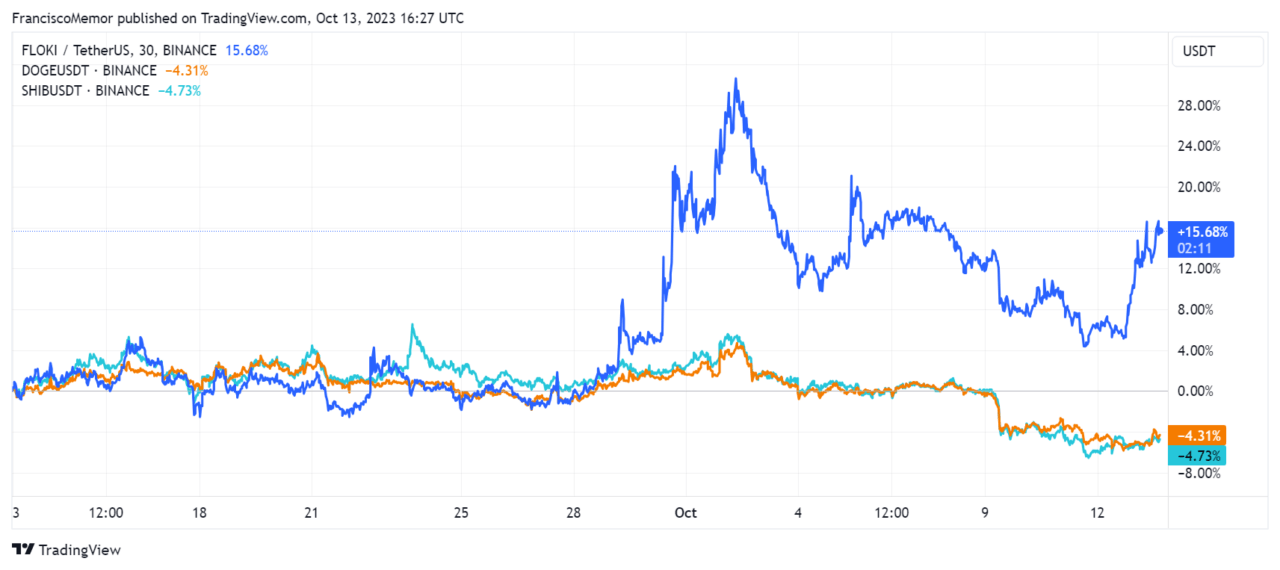
Task: Click the 21 date on time axis
Action: pyautogui.click(x=312, y=513)
